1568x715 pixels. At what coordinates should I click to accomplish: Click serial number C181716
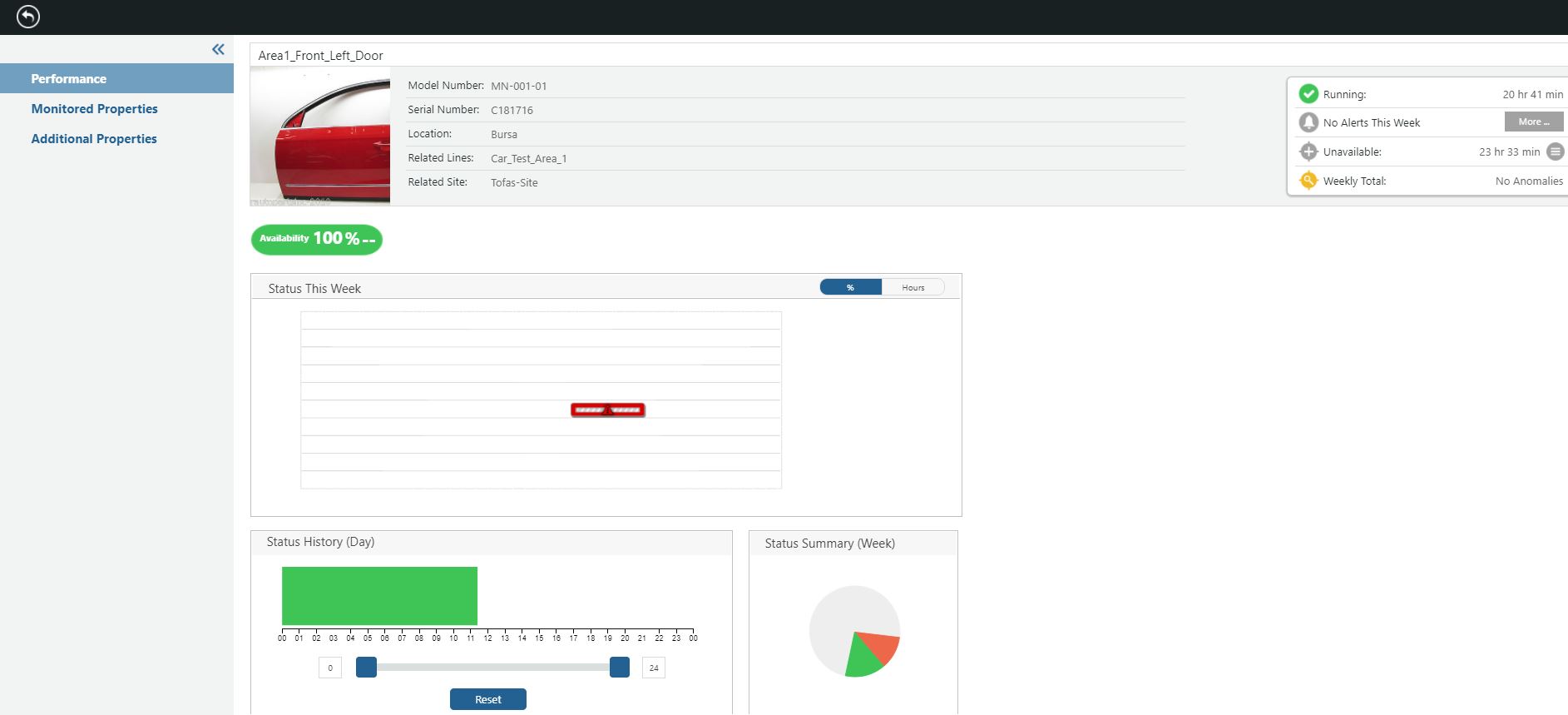[x=512, y=110]
